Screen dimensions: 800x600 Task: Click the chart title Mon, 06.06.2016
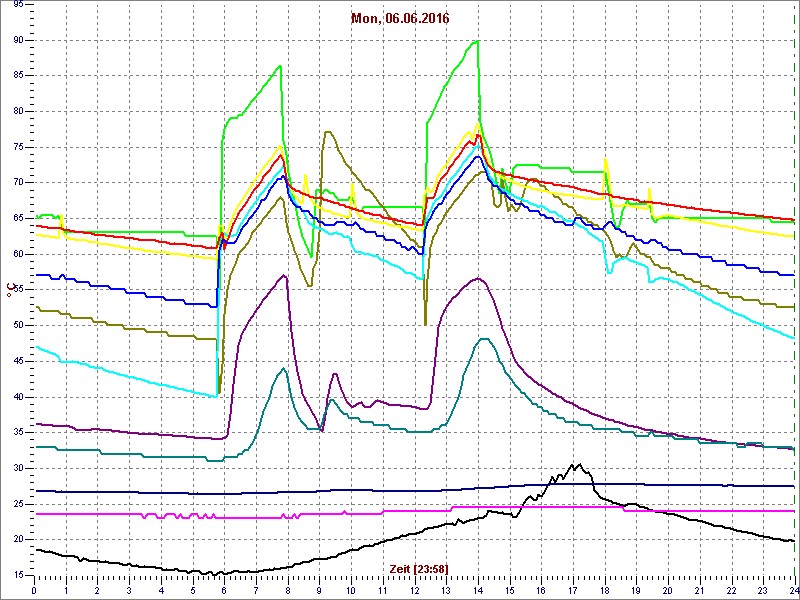pyautogui.click(x=400, y=19)
